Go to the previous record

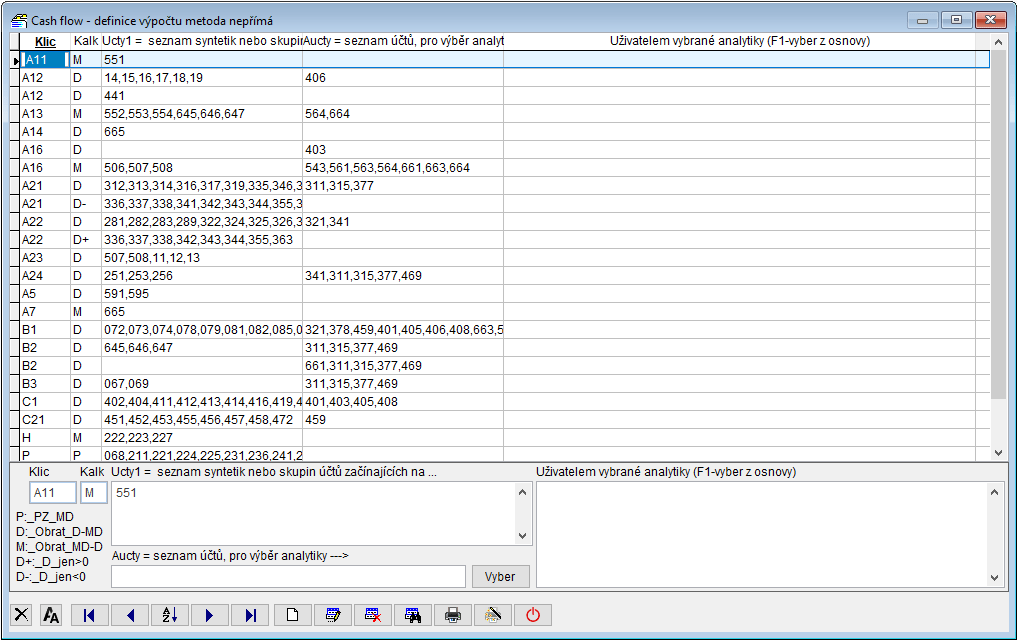(130, 615)
